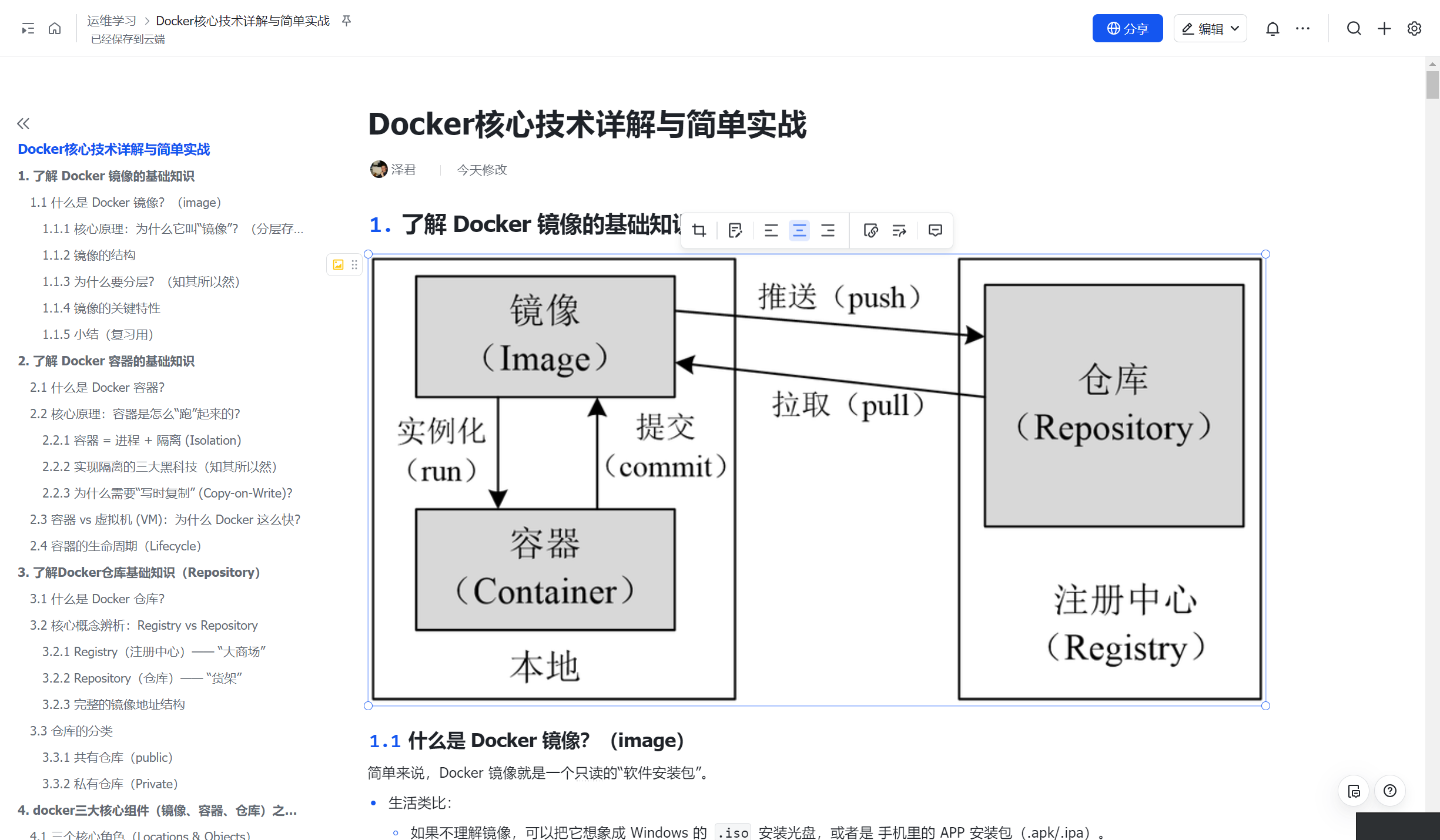The height and width of the screenshot is (840, 1440).
Task: Toggle center alignment for image
Action: coord(799,230)
